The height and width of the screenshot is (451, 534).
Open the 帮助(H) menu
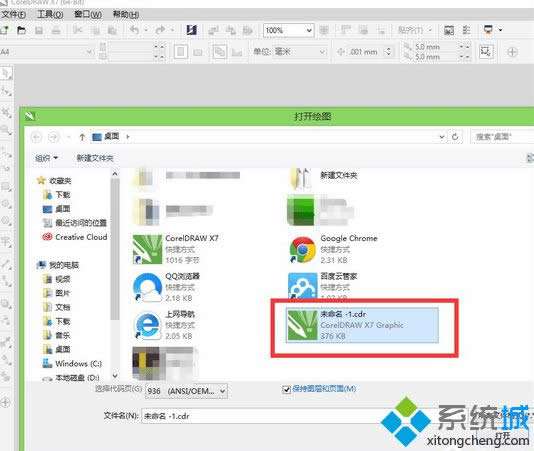click(126, 14)
